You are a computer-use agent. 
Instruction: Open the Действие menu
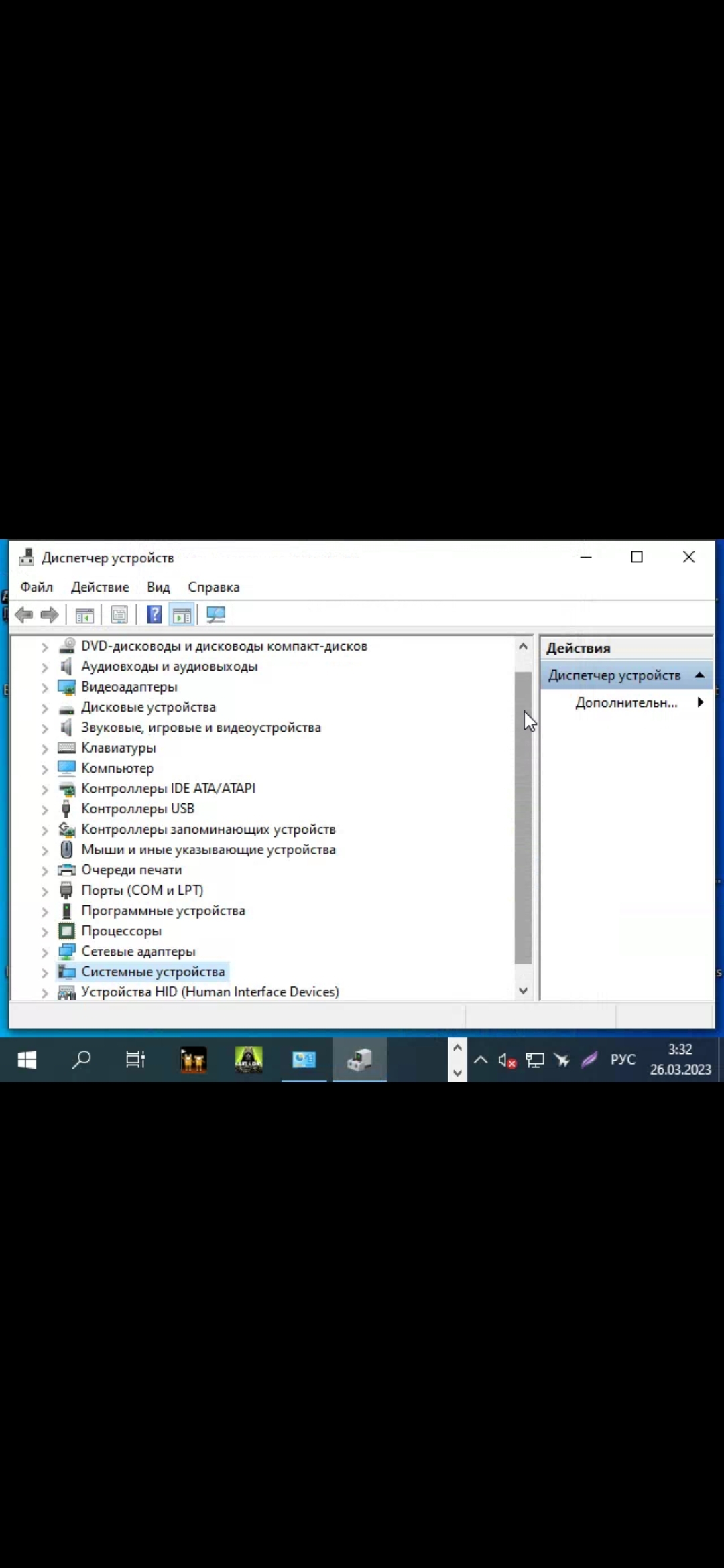pos(100,587)
